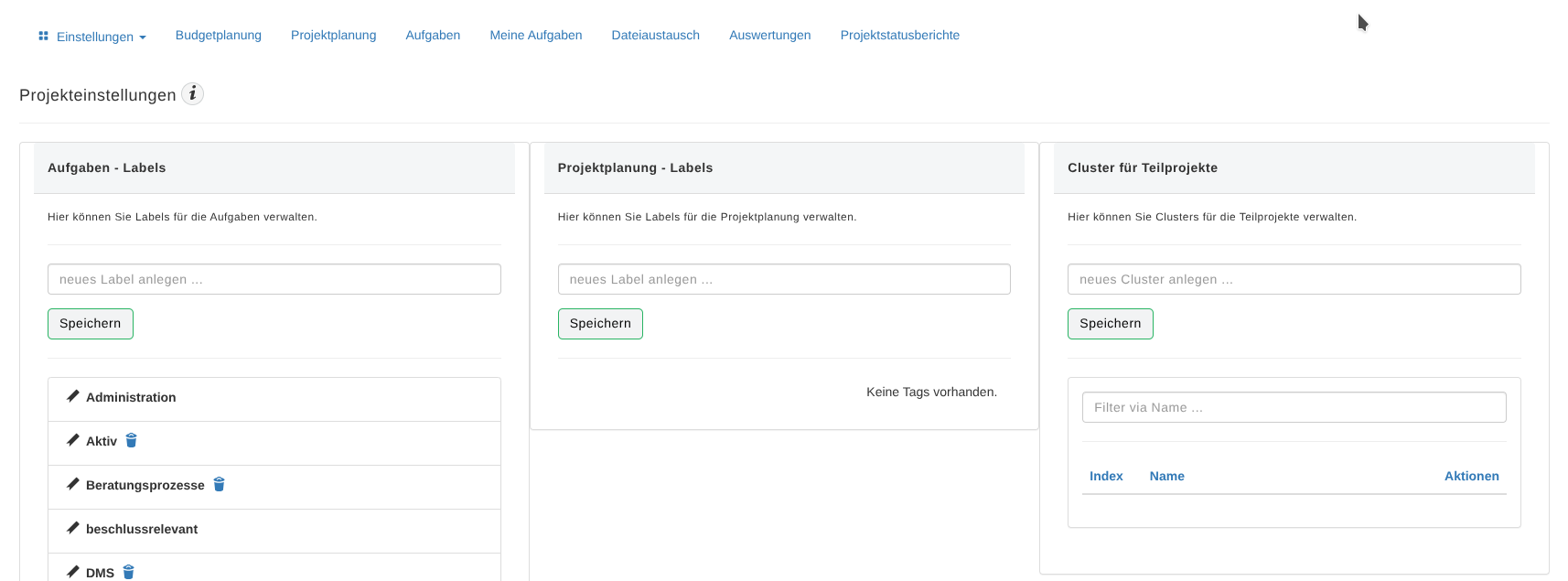The width and height of the screenshot is (1568, 581).
Task: Click the pencil icon beside DMS
Action: click(x=73, y=572)
